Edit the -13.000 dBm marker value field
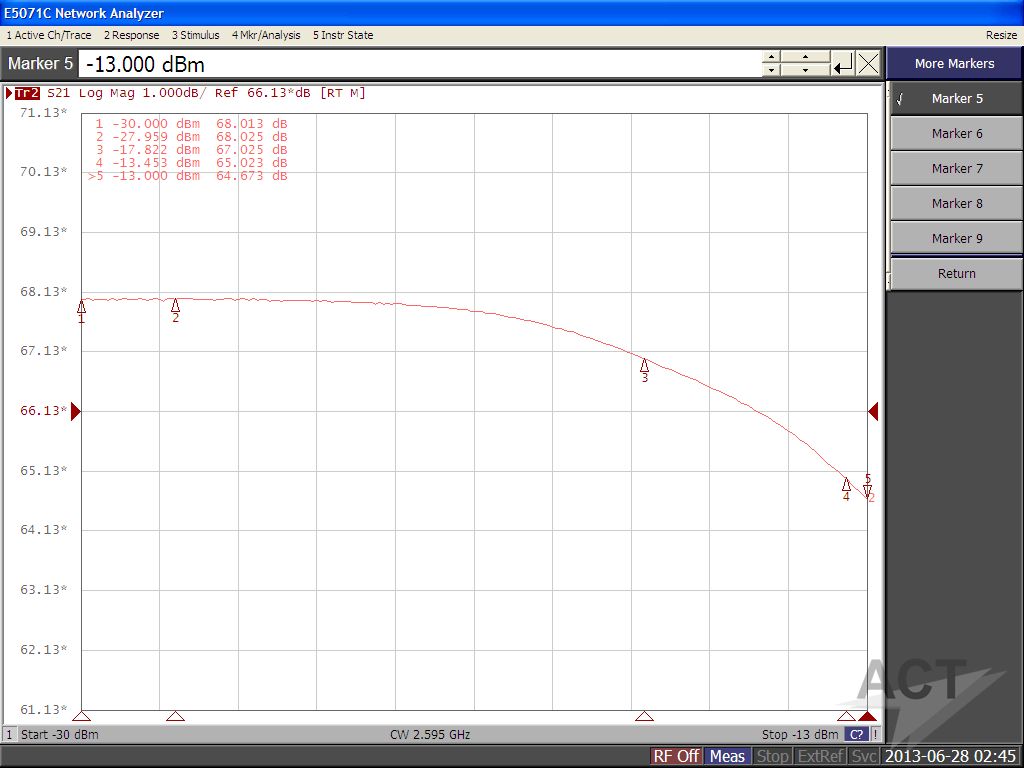1024x768 pixels. (419, 64)
